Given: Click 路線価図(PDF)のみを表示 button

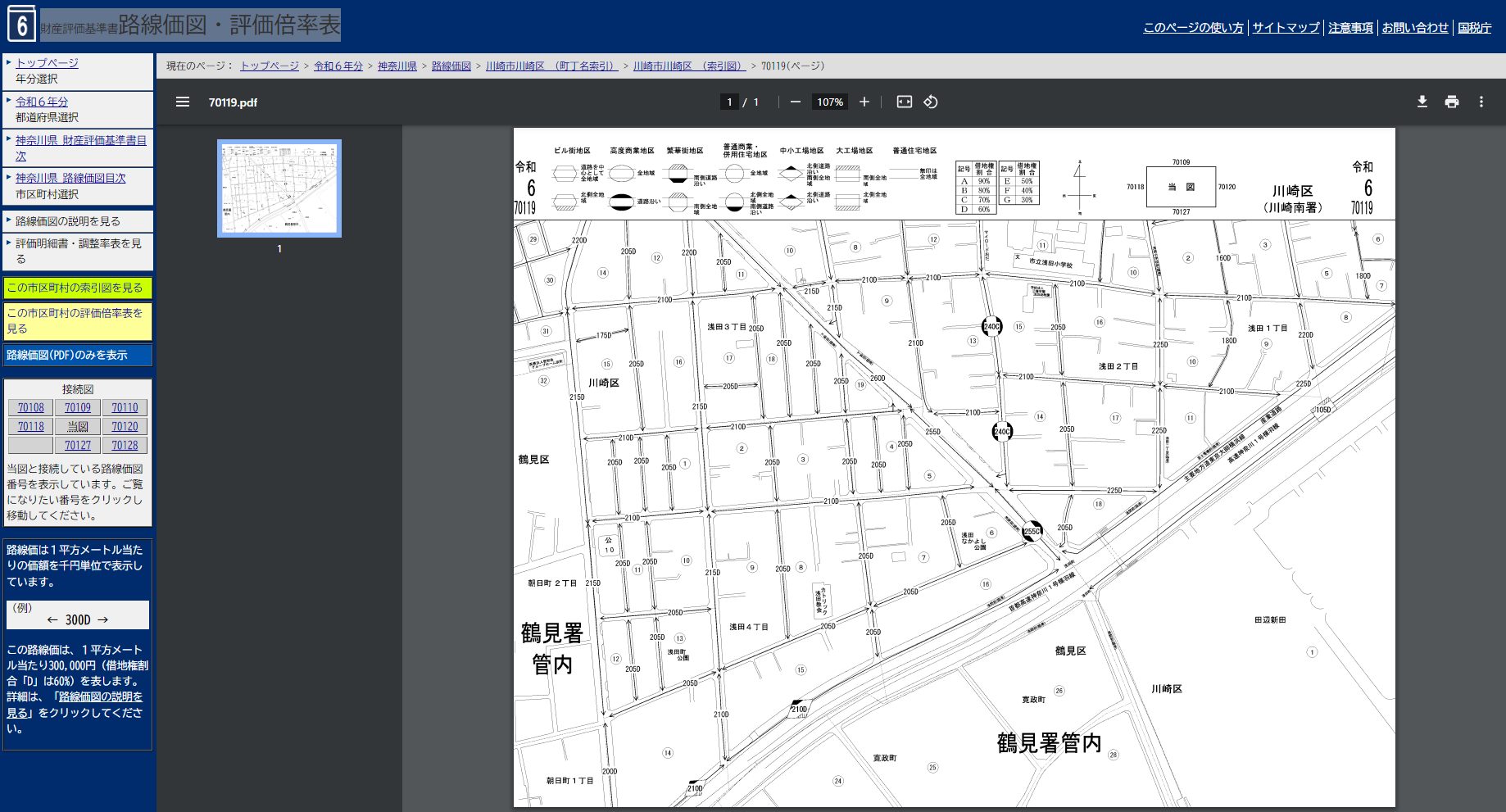Looking at the screenshot, I should click(x=77, y=355).
